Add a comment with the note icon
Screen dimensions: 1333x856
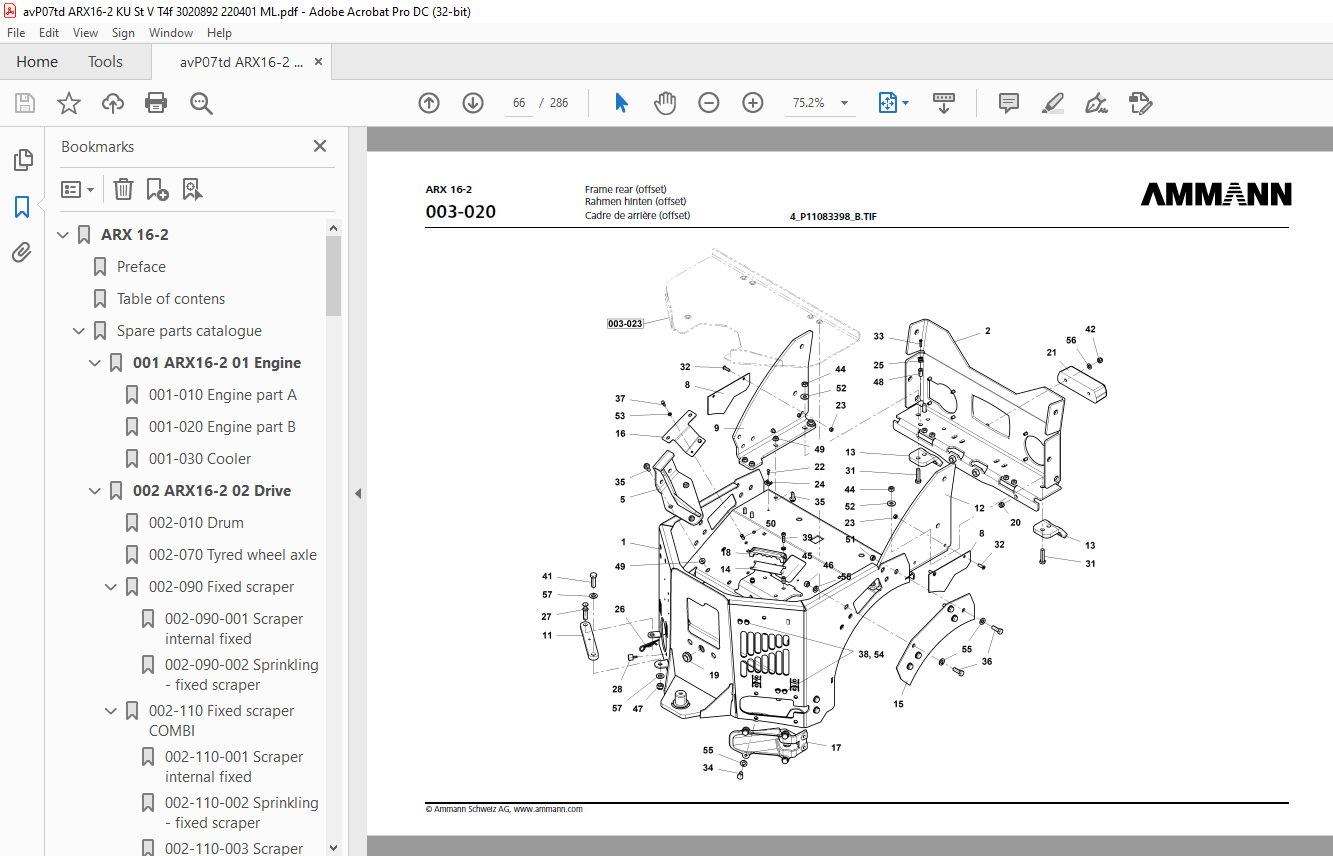[1009, 103]
